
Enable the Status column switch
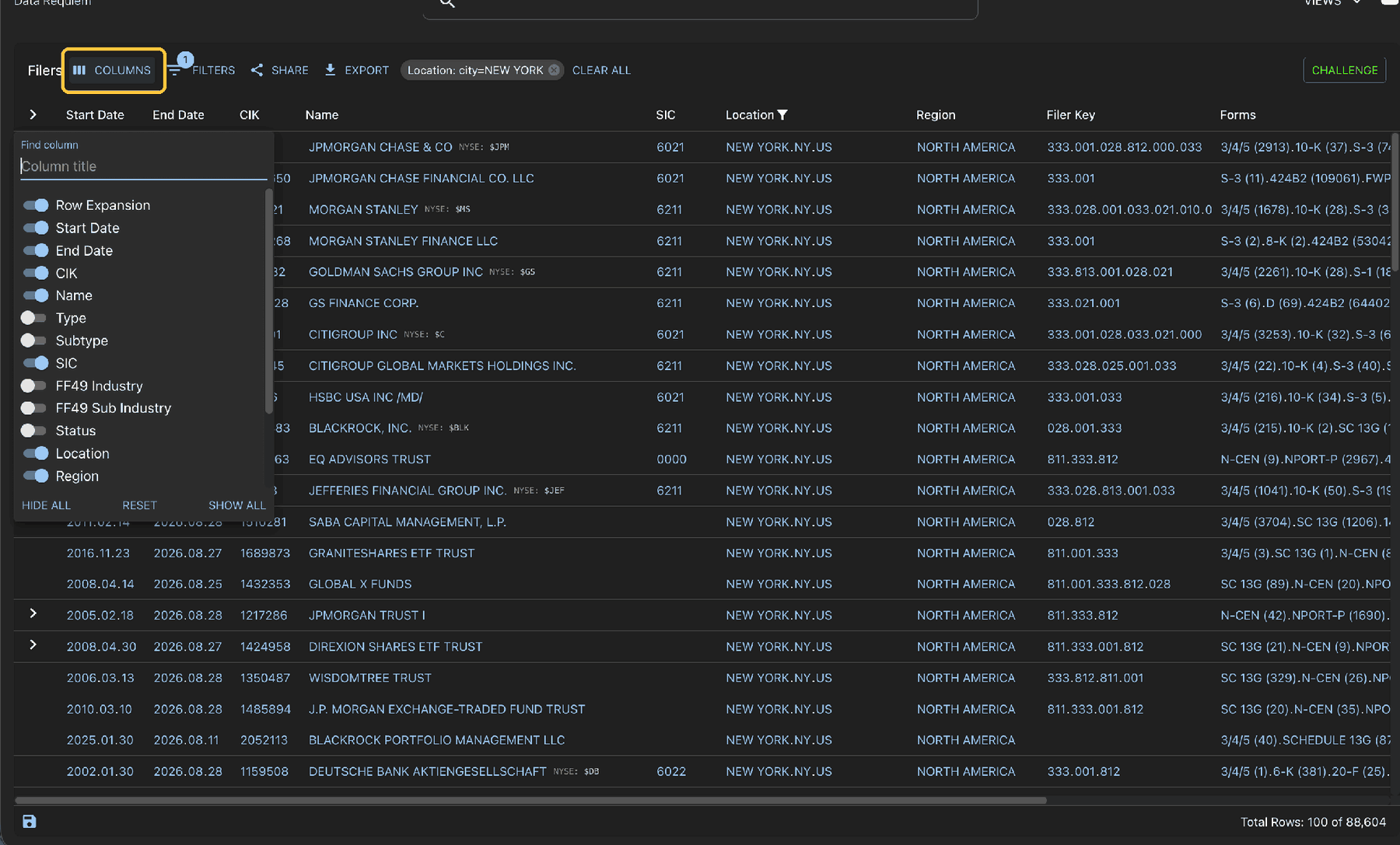(x=33, y=431)
